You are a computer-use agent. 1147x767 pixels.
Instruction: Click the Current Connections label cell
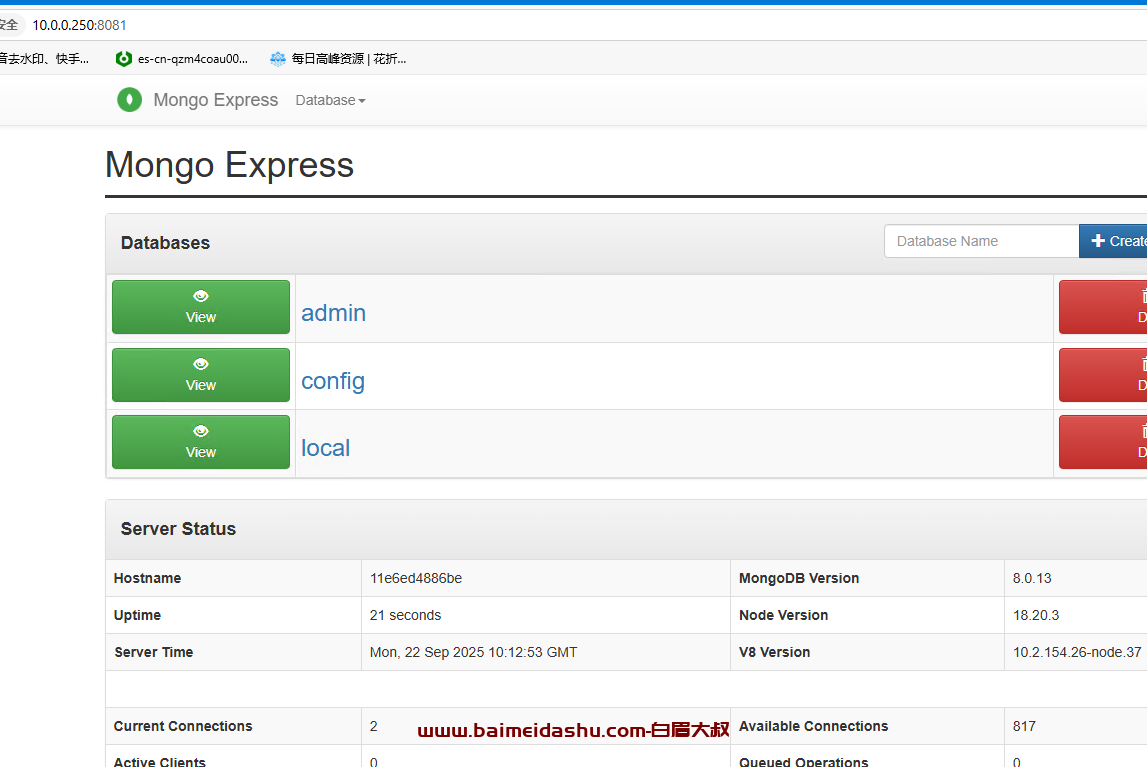233,726
